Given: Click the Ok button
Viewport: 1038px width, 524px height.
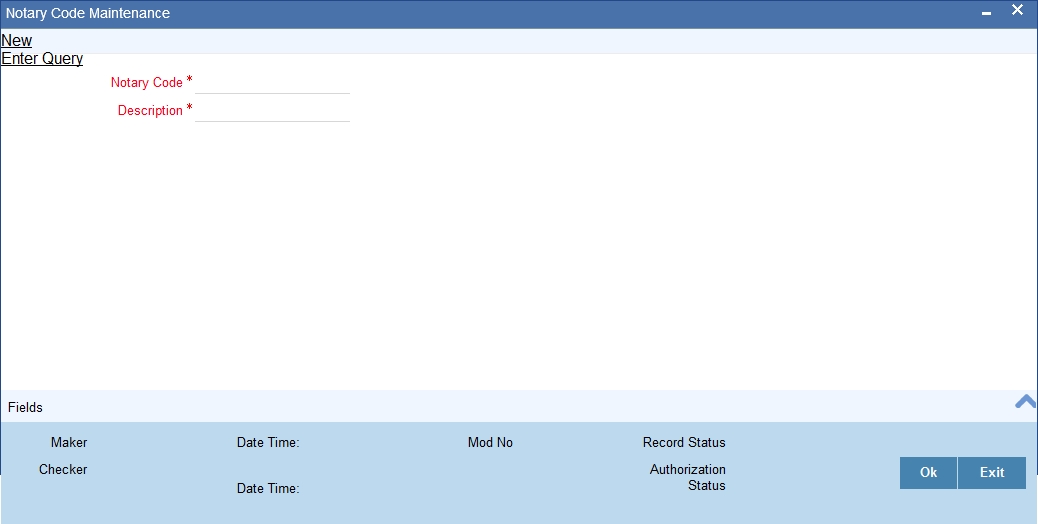Looking at the screenshot, I should click(x=928, y=472).
